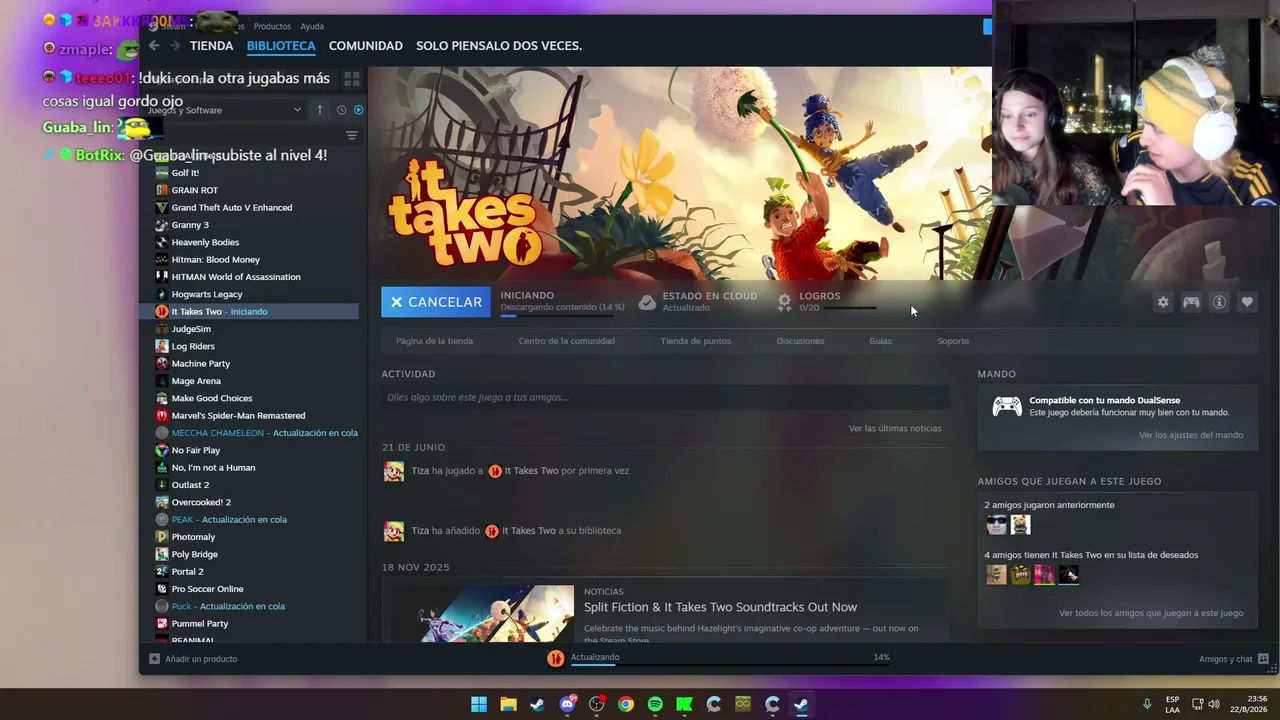
Task: Open the SOLO PIENSALO DOS VECES profile tab
Action: coord(499,46)
